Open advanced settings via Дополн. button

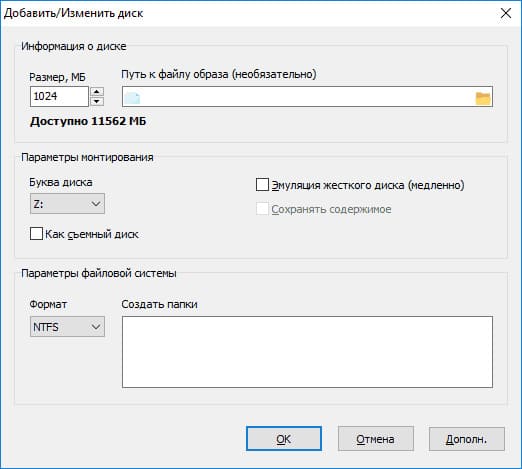(467, 439)
